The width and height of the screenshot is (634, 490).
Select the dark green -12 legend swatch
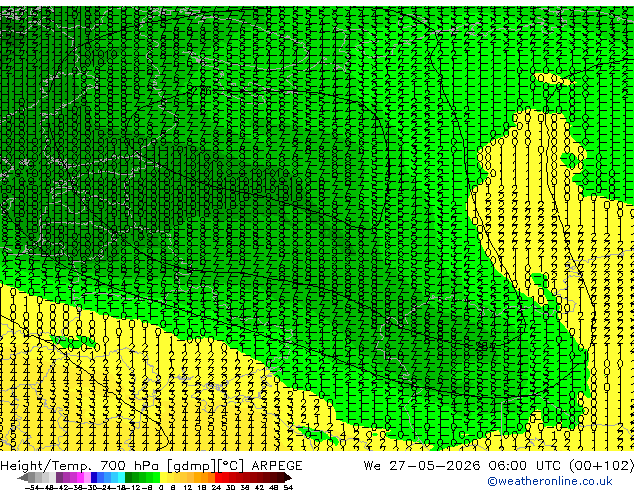pyautogui.click(x=129, y=477)
